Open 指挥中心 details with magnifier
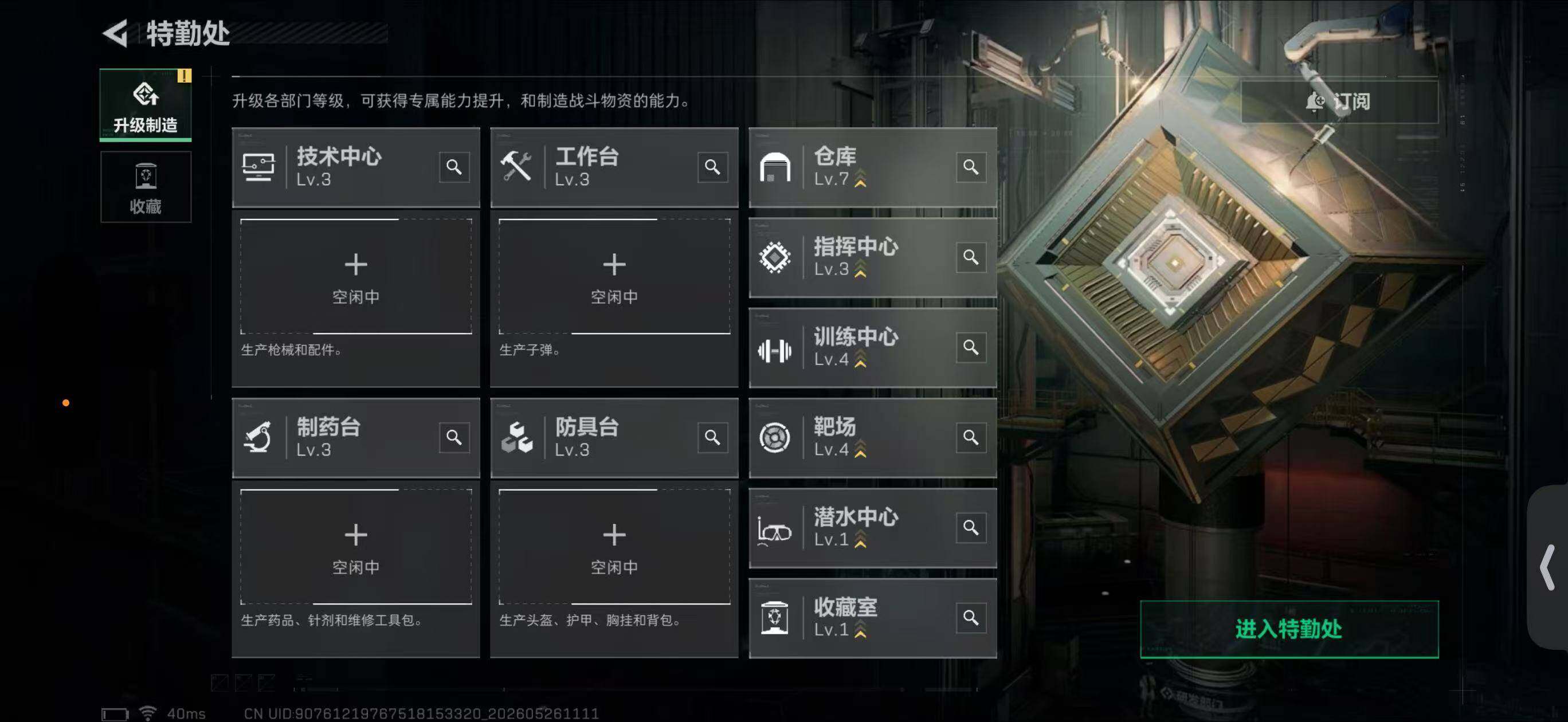1568x722 pixels. pos(971,257)
